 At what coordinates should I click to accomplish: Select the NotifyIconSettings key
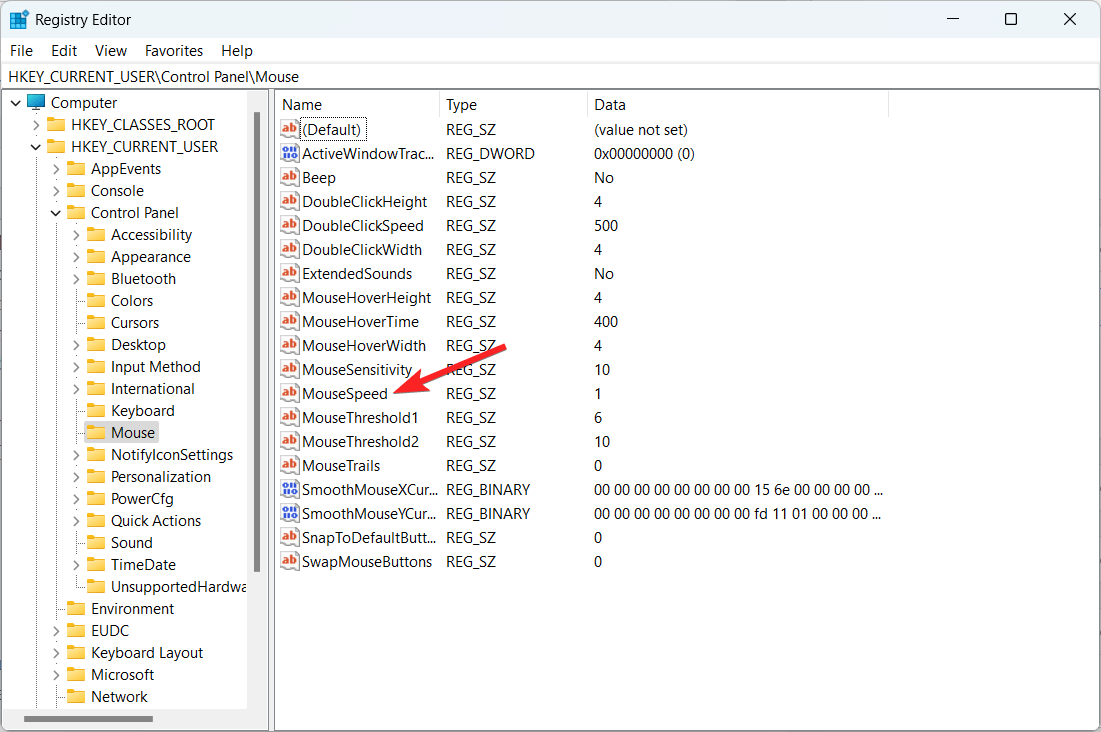(172, 455)
